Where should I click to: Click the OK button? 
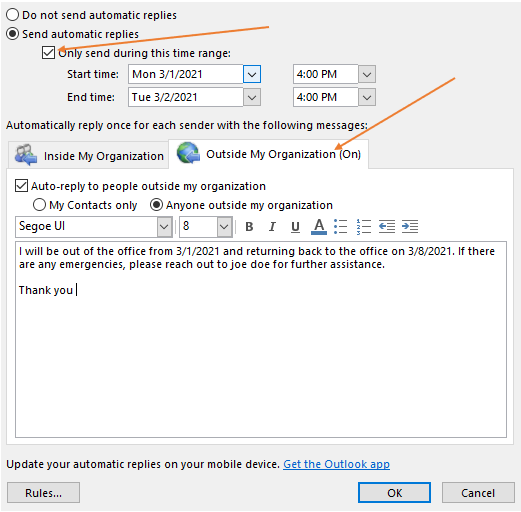pyautogui.click(x=394, y=492)
